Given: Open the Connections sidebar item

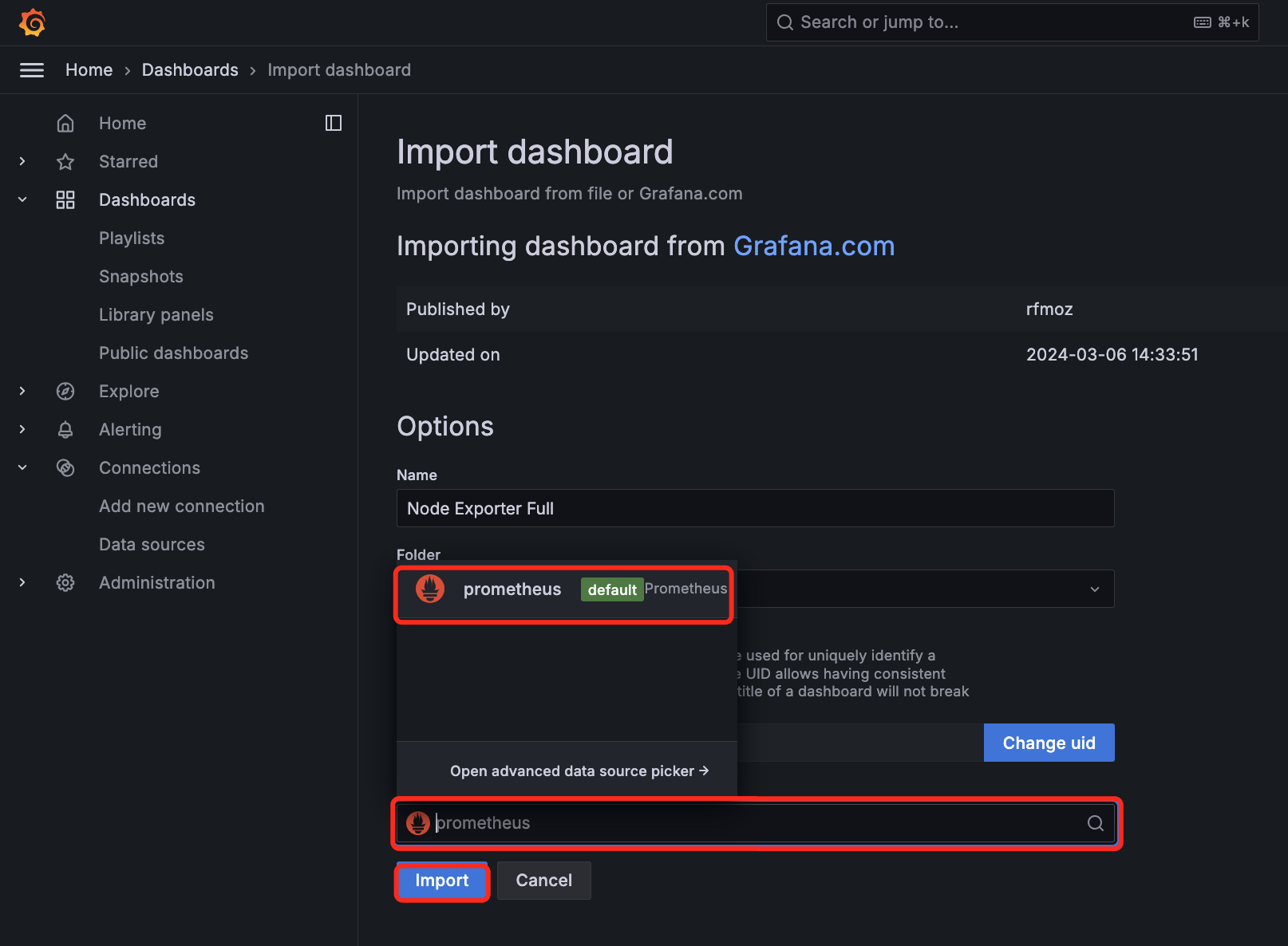Looking at the screenshot, I should coord(149,467).
